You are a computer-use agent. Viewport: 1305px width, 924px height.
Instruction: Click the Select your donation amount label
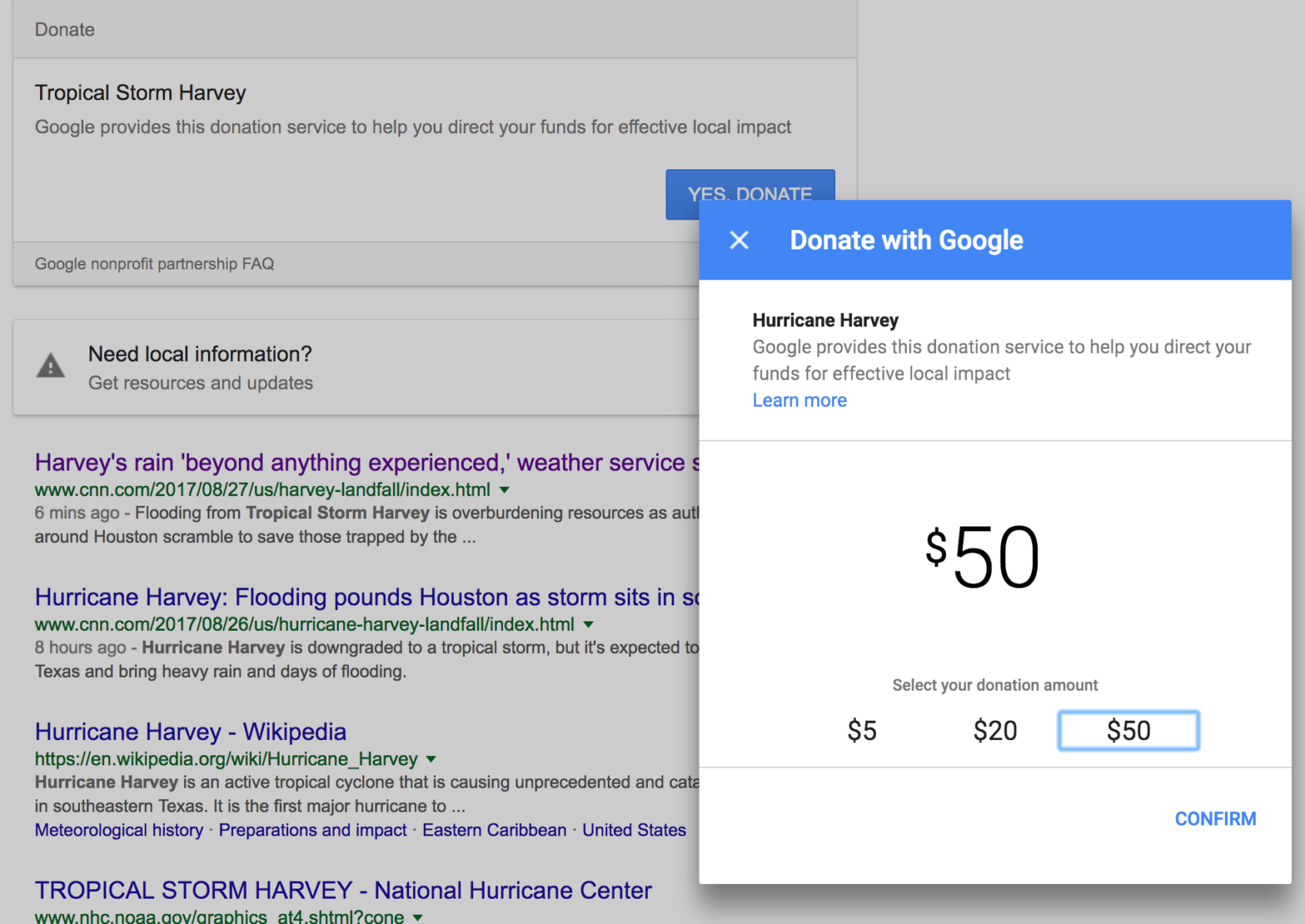tap(995, 685)
